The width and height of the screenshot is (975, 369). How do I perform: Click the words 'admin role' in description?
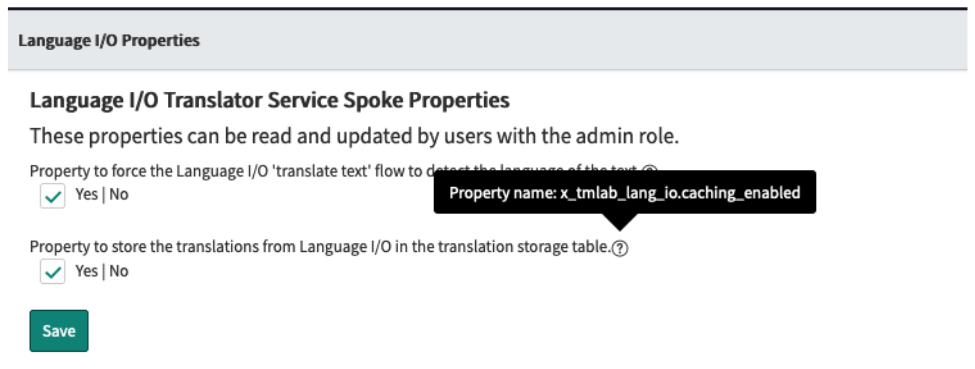[629, 136]
